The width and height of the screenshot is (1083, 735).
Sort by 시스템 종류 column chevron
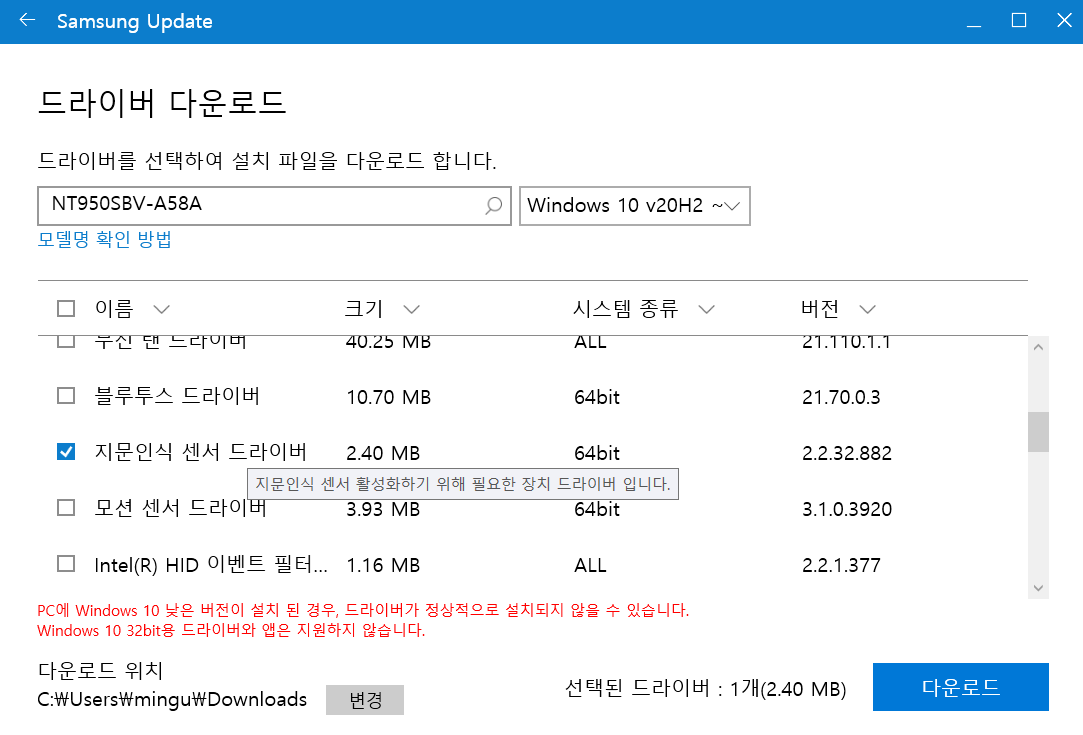click(706, 309)
